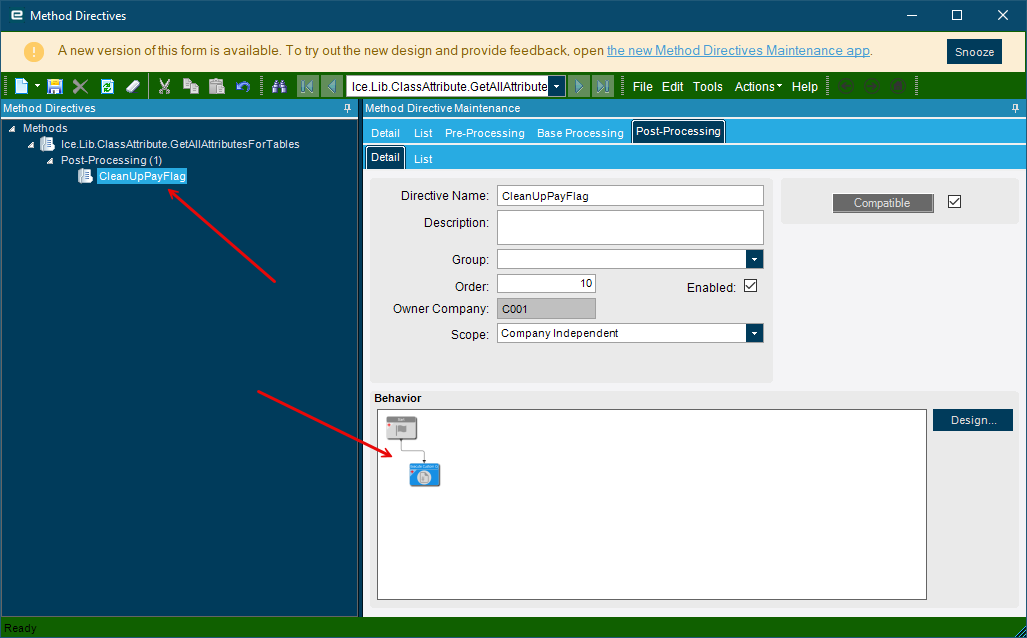Click the warning exclamation icon in banner
This screenshot has height=638, width=1027.
tap(34, 51)
